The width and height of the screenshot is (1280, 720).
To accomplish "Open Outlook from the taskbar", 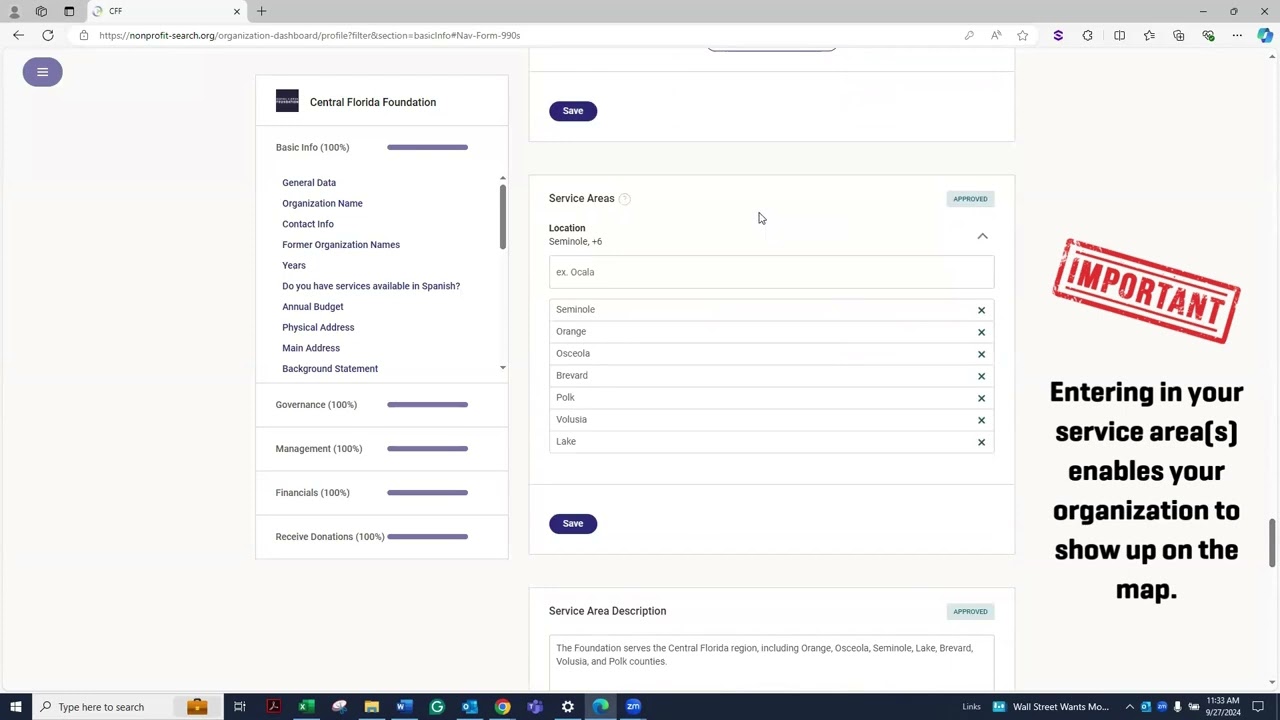I will click(469, 707).
